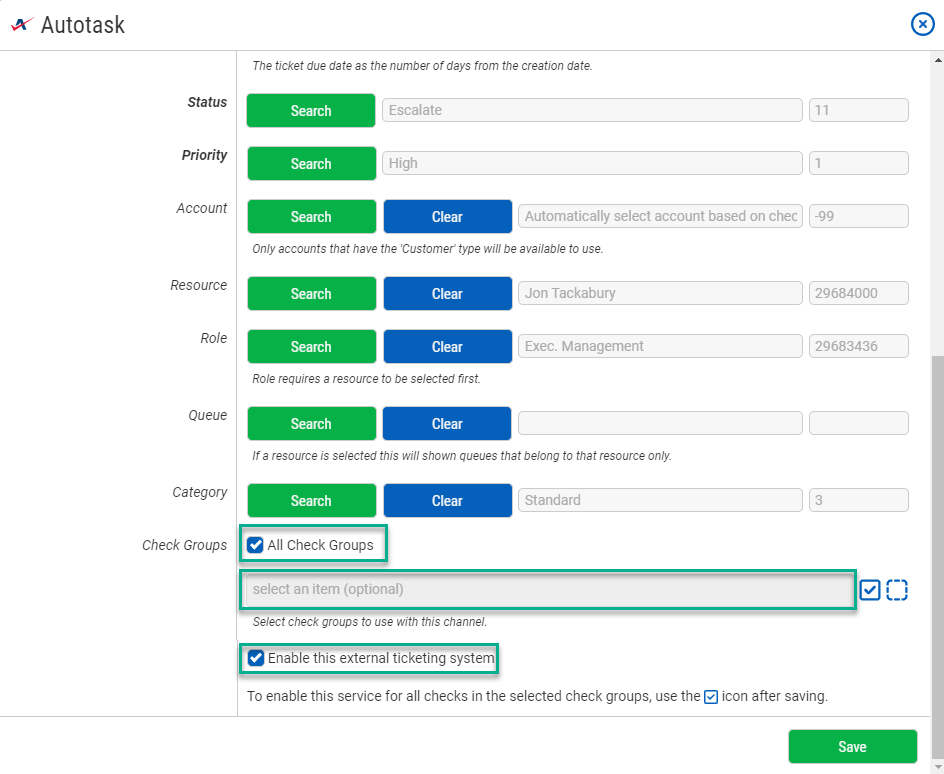Click the Status field showing Escalate
The image size is (944, 774).
(592, 110)
